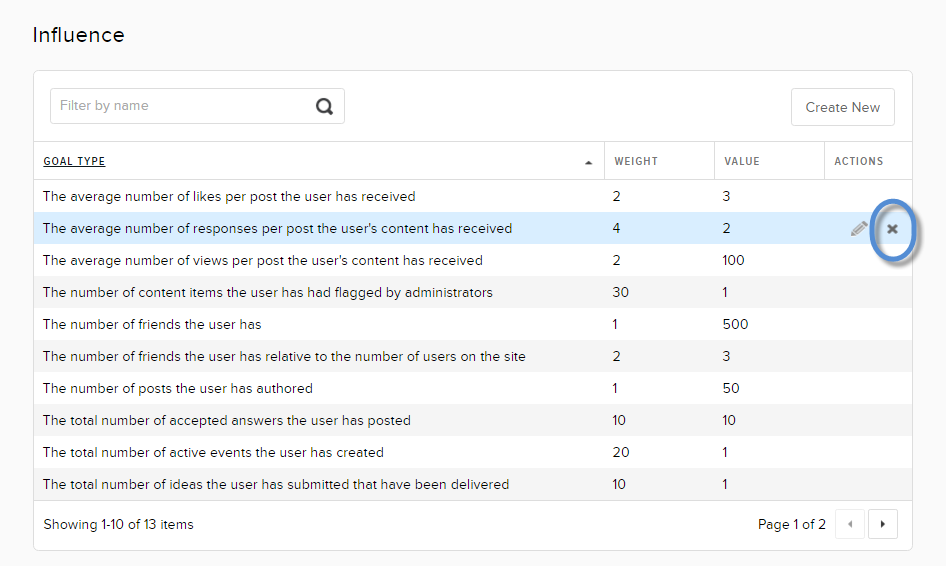Delete the highlighted responses goal with X icon
946x566 pixels.
pos(893,229)
